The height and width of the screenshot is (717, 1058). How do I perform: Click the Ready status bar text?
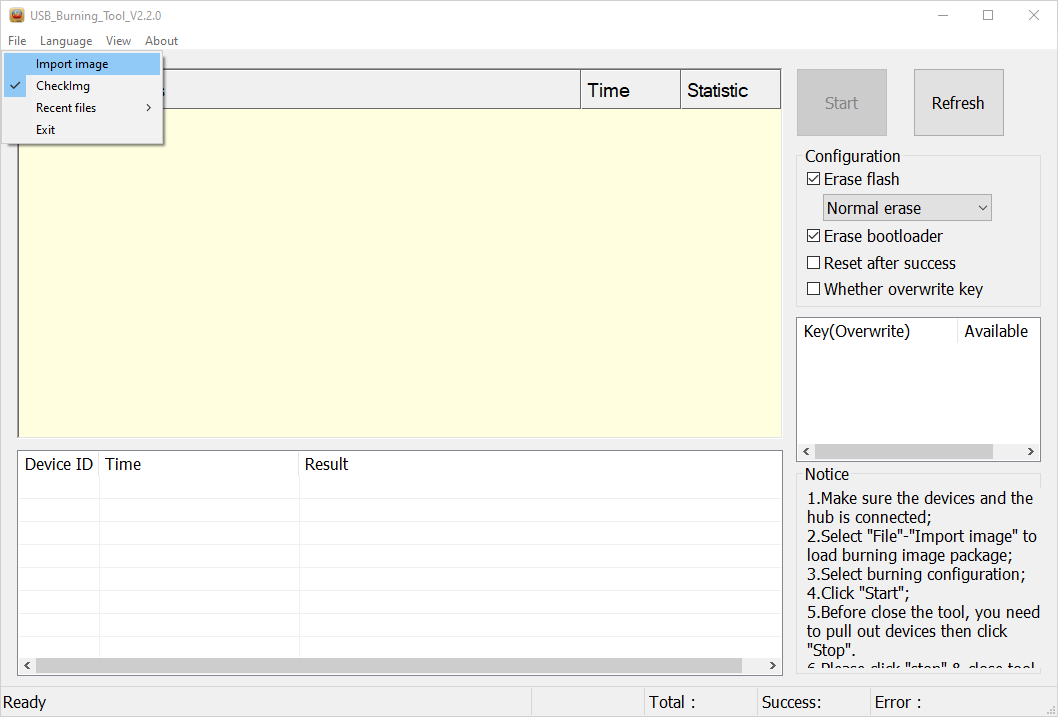pos(25,702)
